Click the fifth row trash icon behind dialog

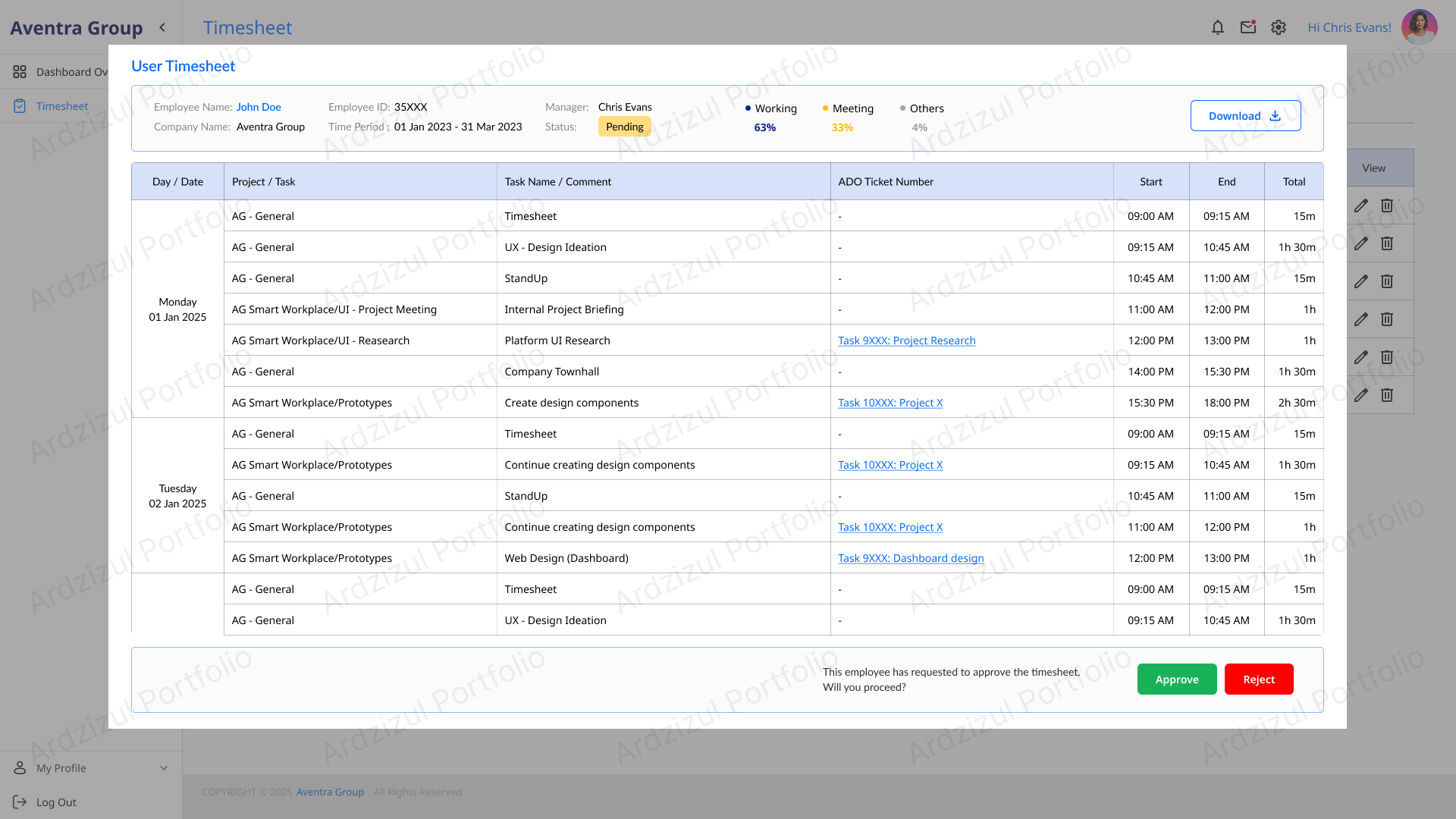1387,357
